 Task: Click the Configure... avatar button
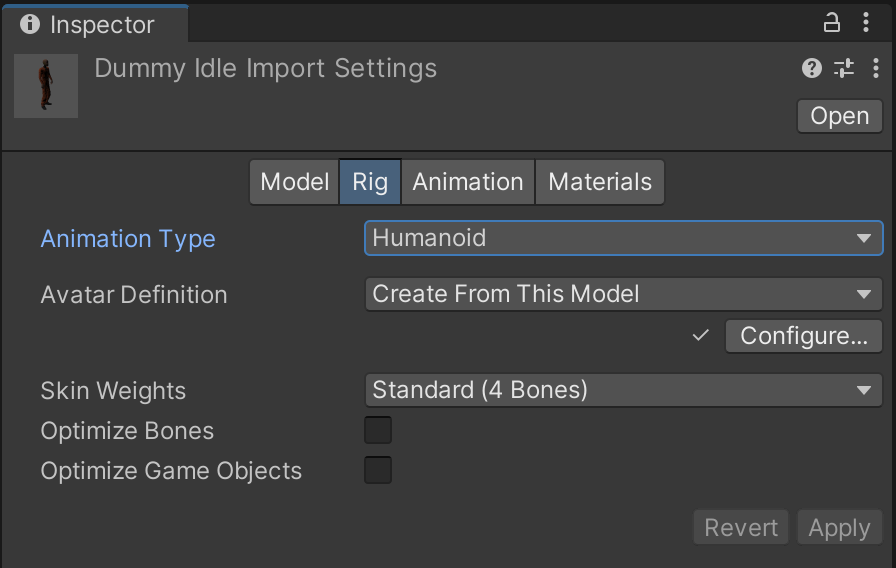coord(803,336)
